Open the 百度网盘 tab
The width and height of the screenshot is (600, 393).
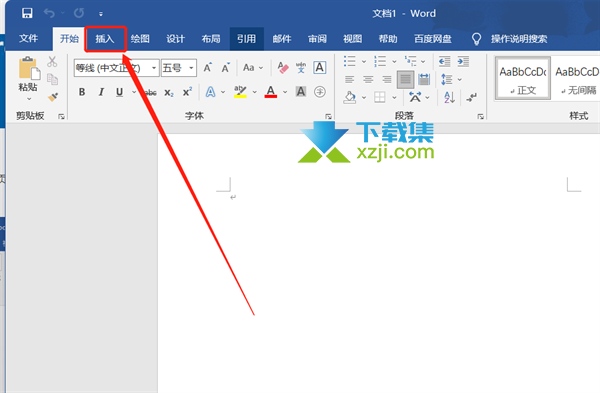tap(433, 39)
